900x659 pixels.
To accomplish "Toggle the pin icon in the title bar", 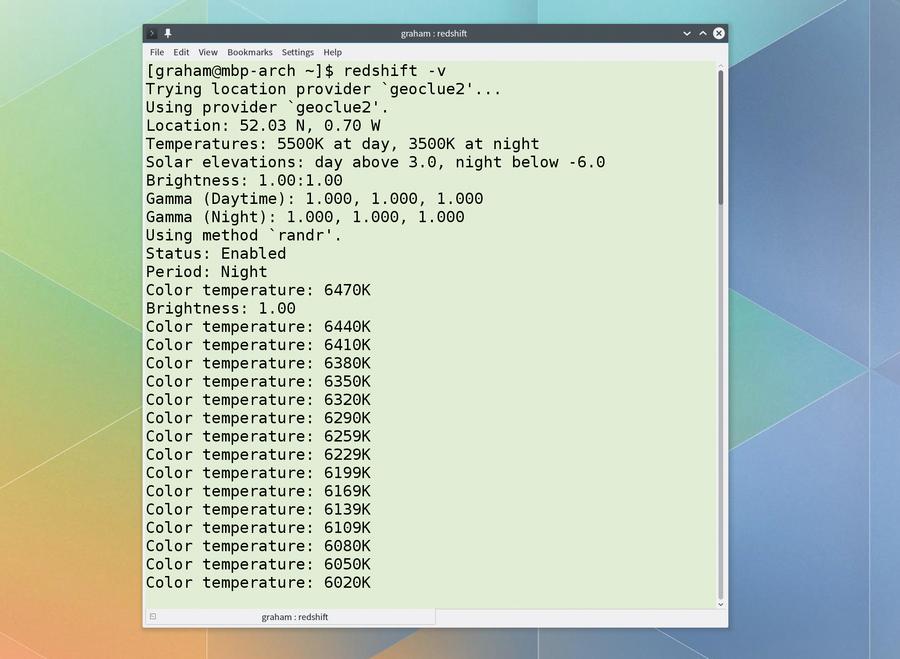I will 168,33.
